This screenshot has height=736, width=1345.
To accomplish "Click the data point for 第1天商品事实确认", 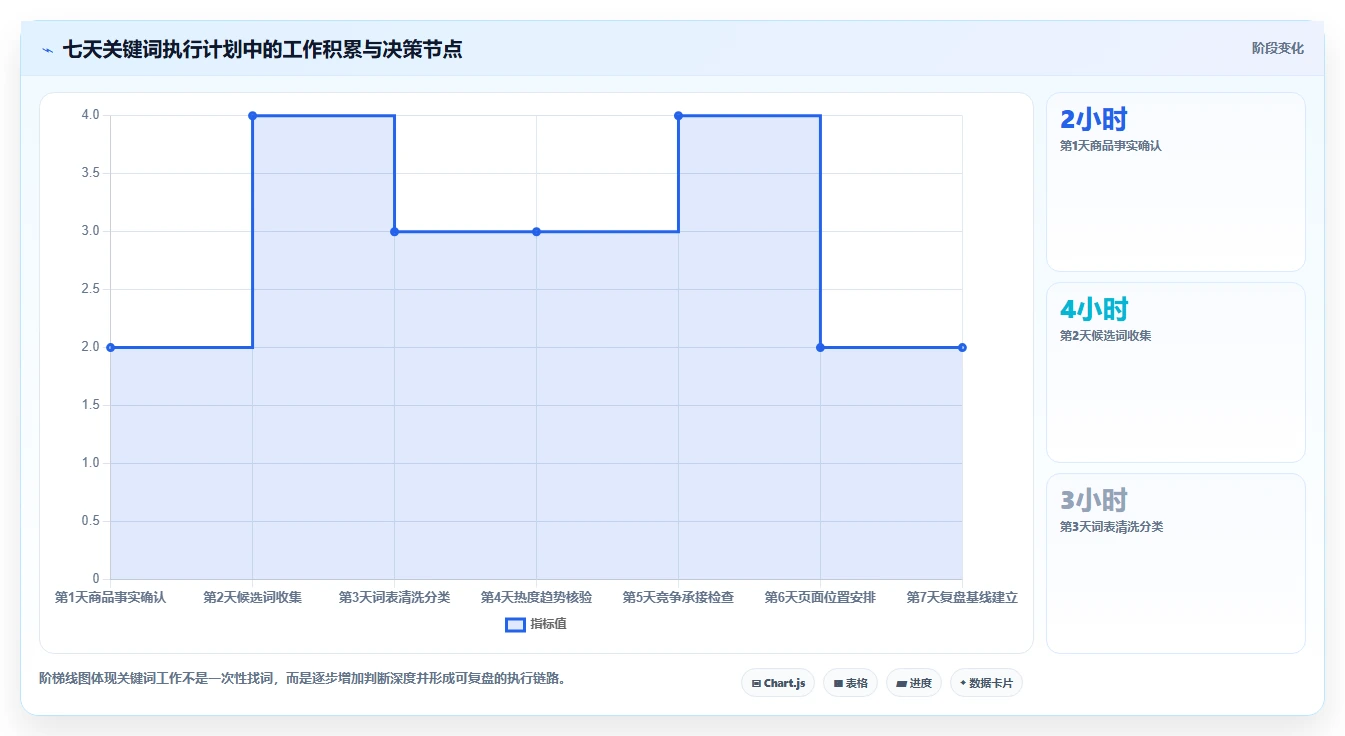I will pyautogui.click(x=110, y=347).
